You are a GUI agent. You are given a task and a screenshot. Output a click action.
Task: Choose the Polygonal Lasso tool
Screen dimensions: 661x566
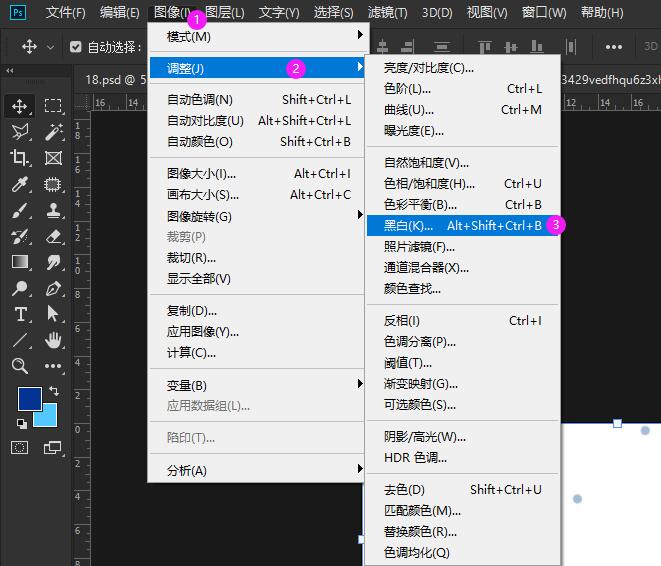tap(19, 131)
